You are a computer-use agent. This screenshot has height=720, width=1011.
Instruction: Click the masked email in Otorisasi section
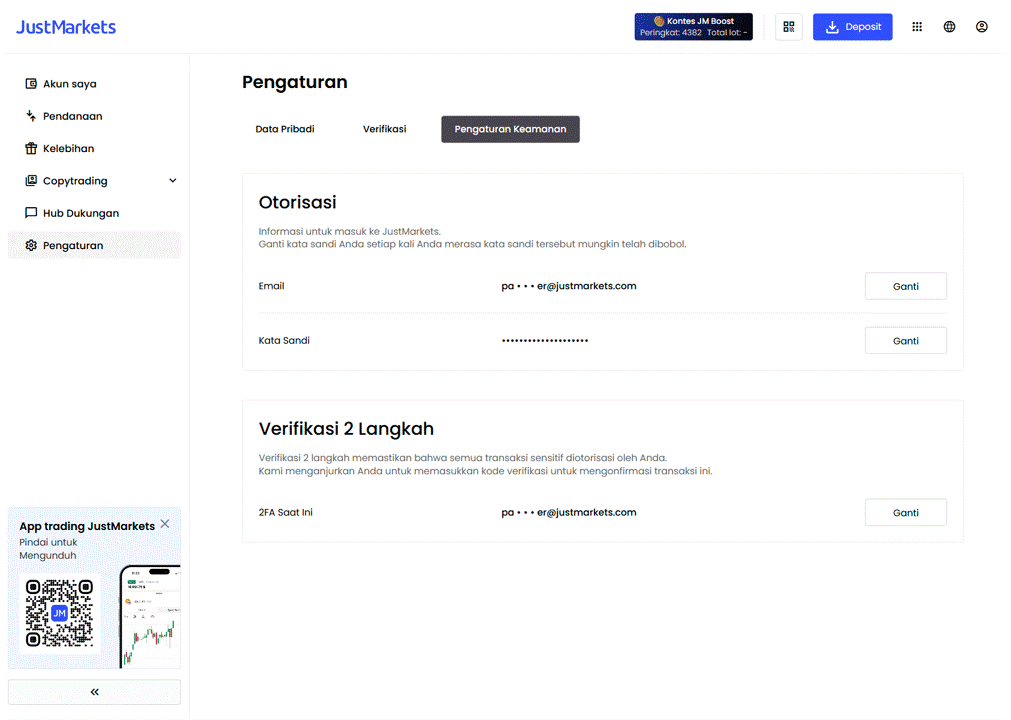pos(569,286)
